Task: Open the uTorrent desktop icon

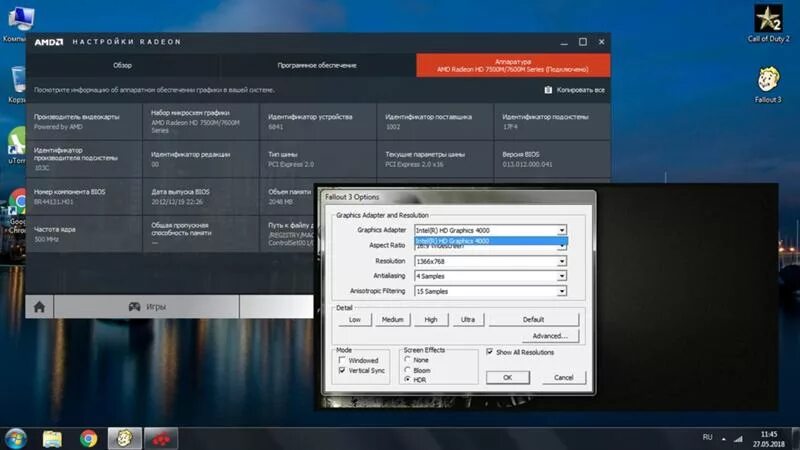Action: tap(16, 145)
